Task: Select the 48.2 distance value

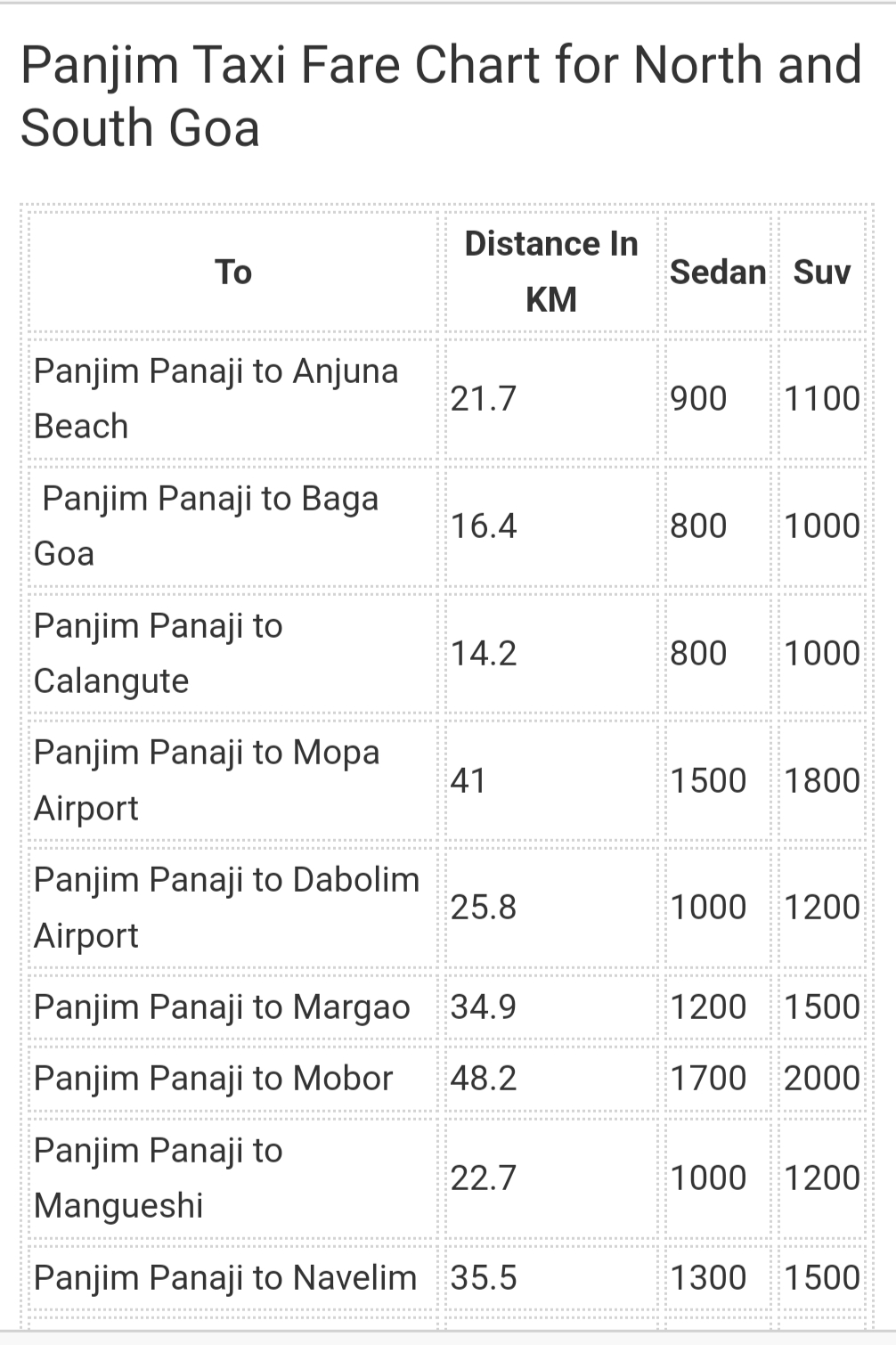Action: (484, 1078)
